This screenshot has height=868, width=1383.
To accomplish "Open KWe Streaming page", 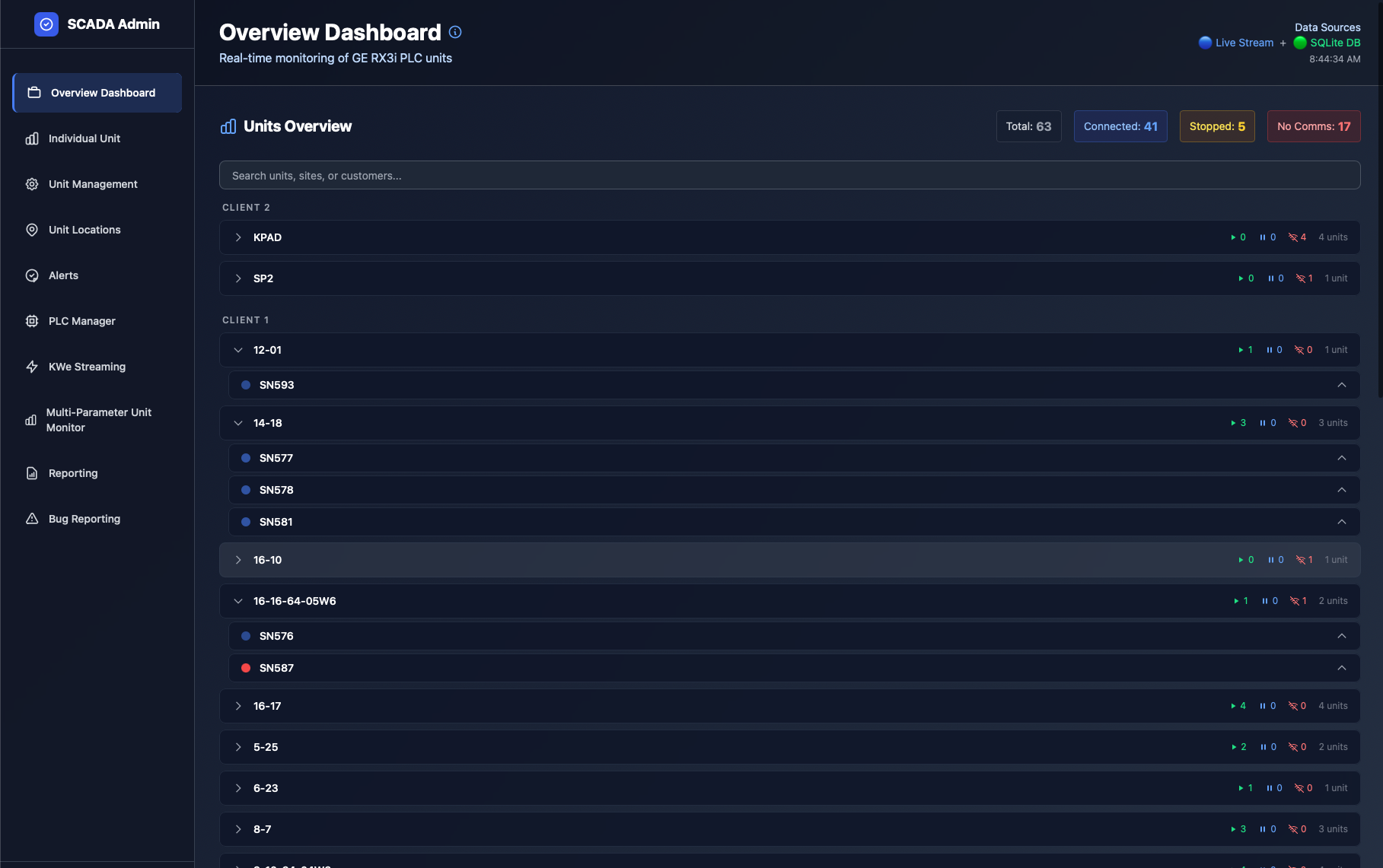I will (97, 367).
